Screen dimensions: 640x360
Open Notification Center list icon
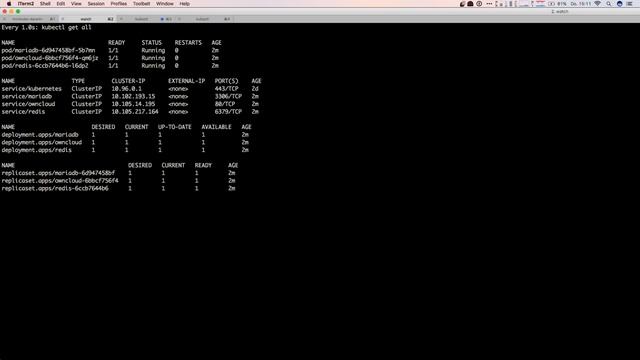coord(629,4)
